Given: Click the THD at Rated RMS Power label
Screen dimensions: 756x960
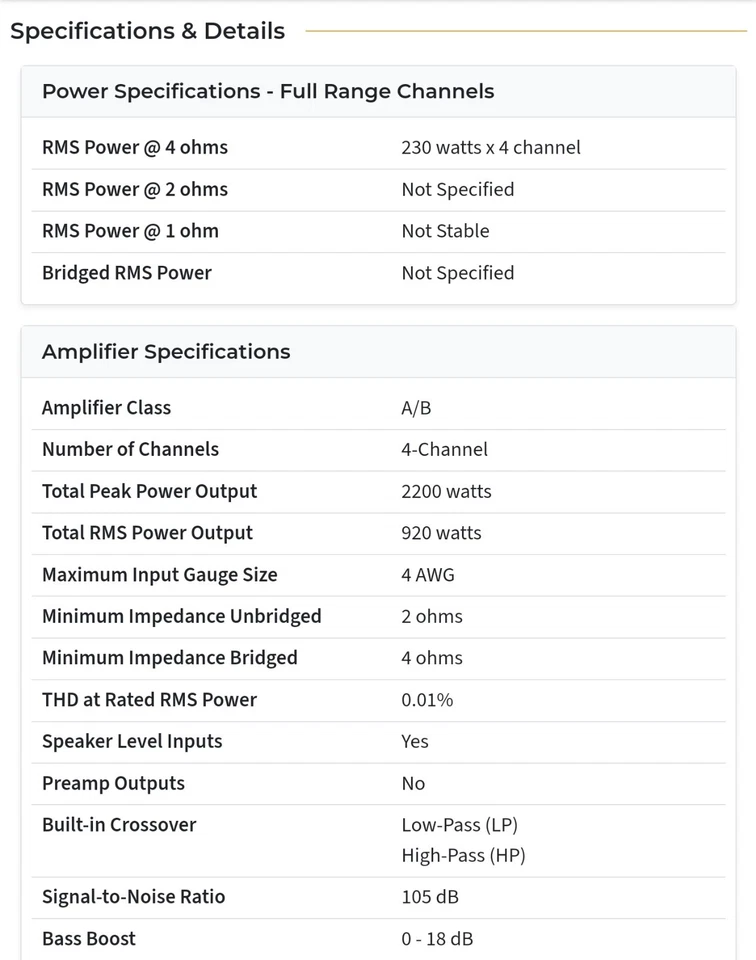Looking at the screenshot, I should [x=149, y=700].
